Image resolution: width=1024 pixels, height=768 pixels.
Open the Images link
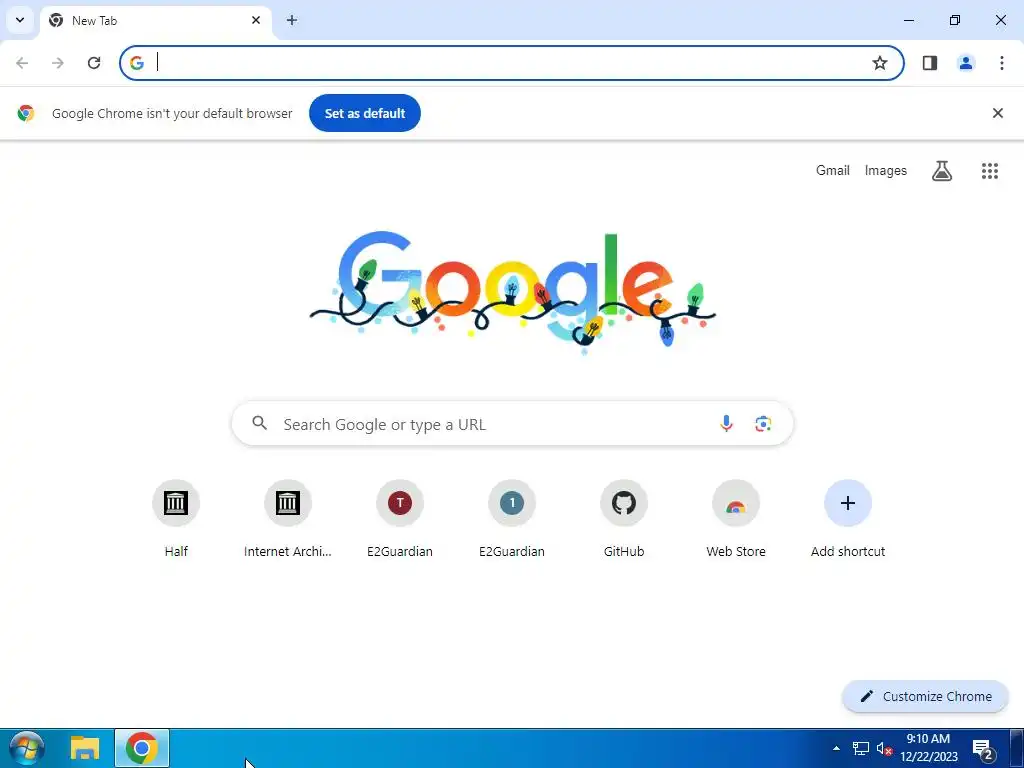pyautogui.click(x=886, y=170)
